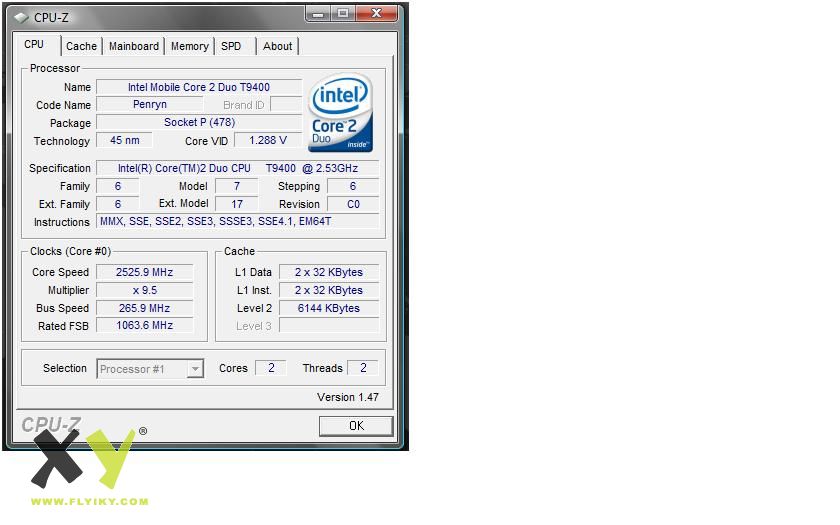Click the empty Brand ID field
This screenshot has width=840, height=525.
pos(286,104)
